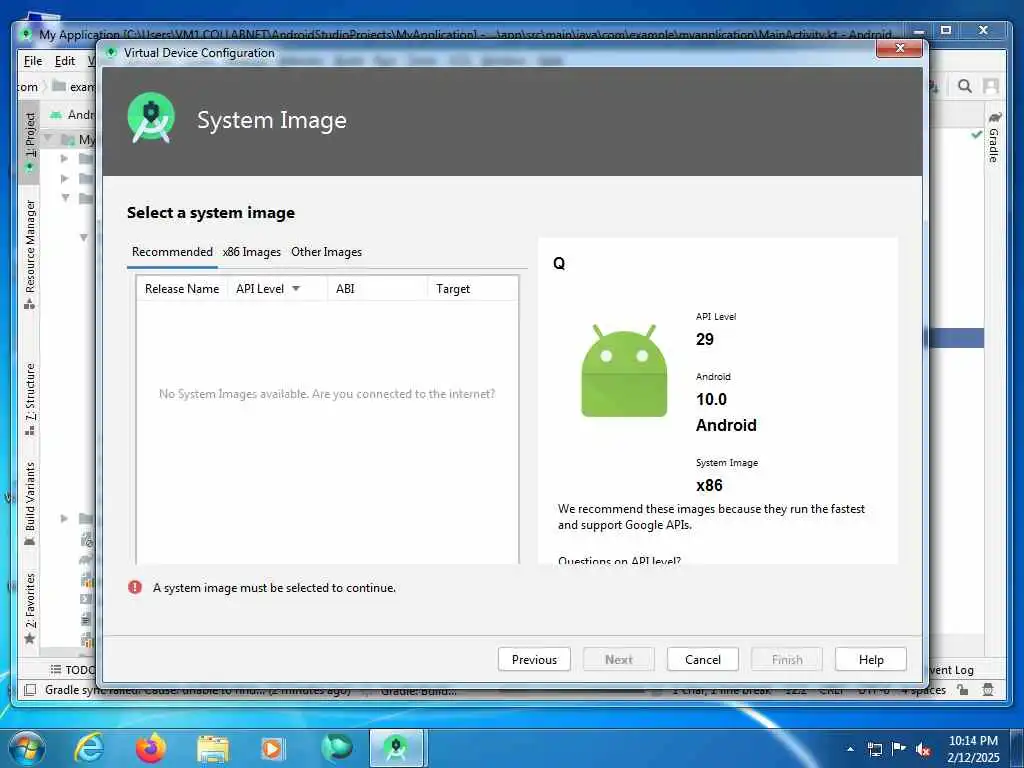The height and width of the screenshot is (768, 1024).
Task: Open the TODO tool window tab
Action: [73, 669]
